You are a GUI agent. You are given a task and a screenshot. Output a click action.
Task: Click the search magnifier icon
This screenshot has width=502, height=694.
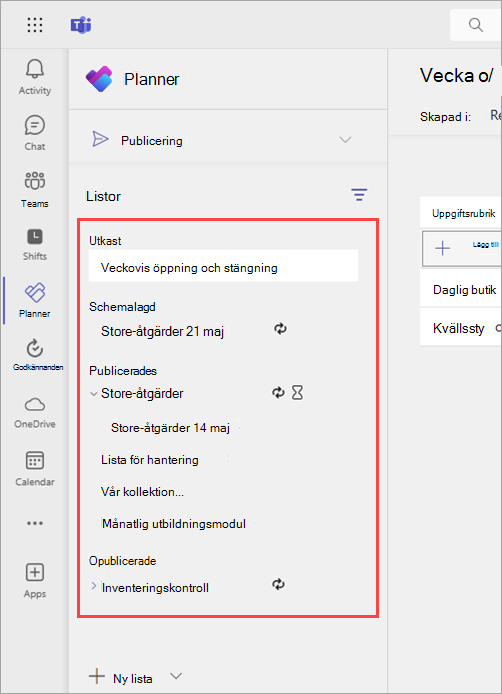coord(475,25)
